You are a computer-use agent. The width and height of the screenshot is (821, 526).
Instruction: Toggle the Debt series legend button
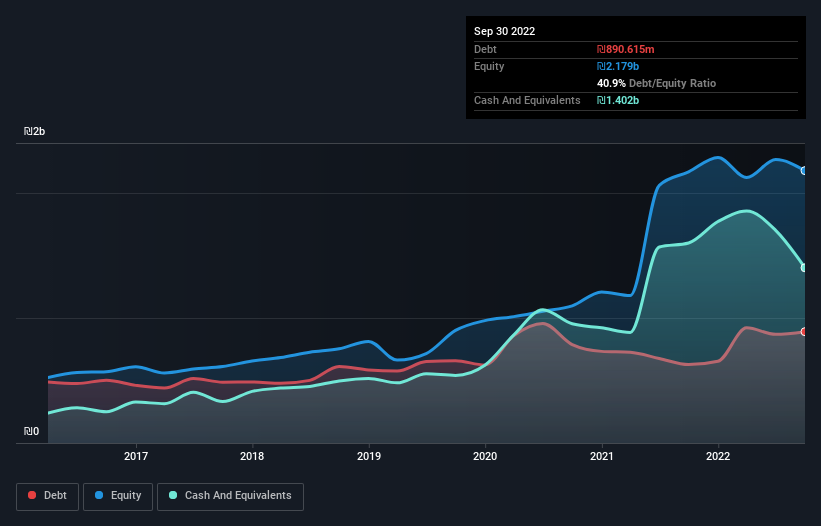coord(47,496)
